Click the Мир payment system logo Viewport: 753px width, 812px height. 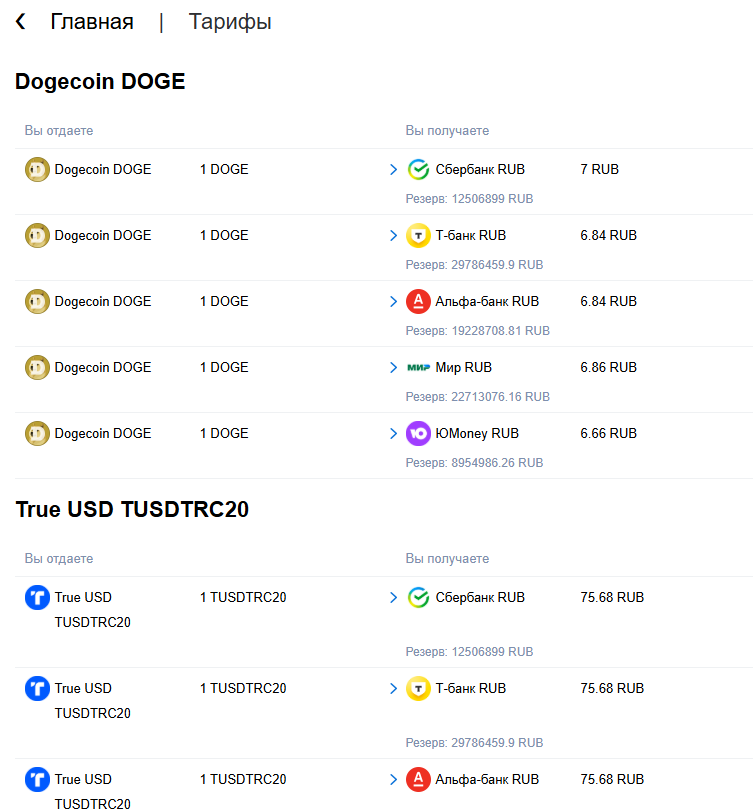click(418, 367)
